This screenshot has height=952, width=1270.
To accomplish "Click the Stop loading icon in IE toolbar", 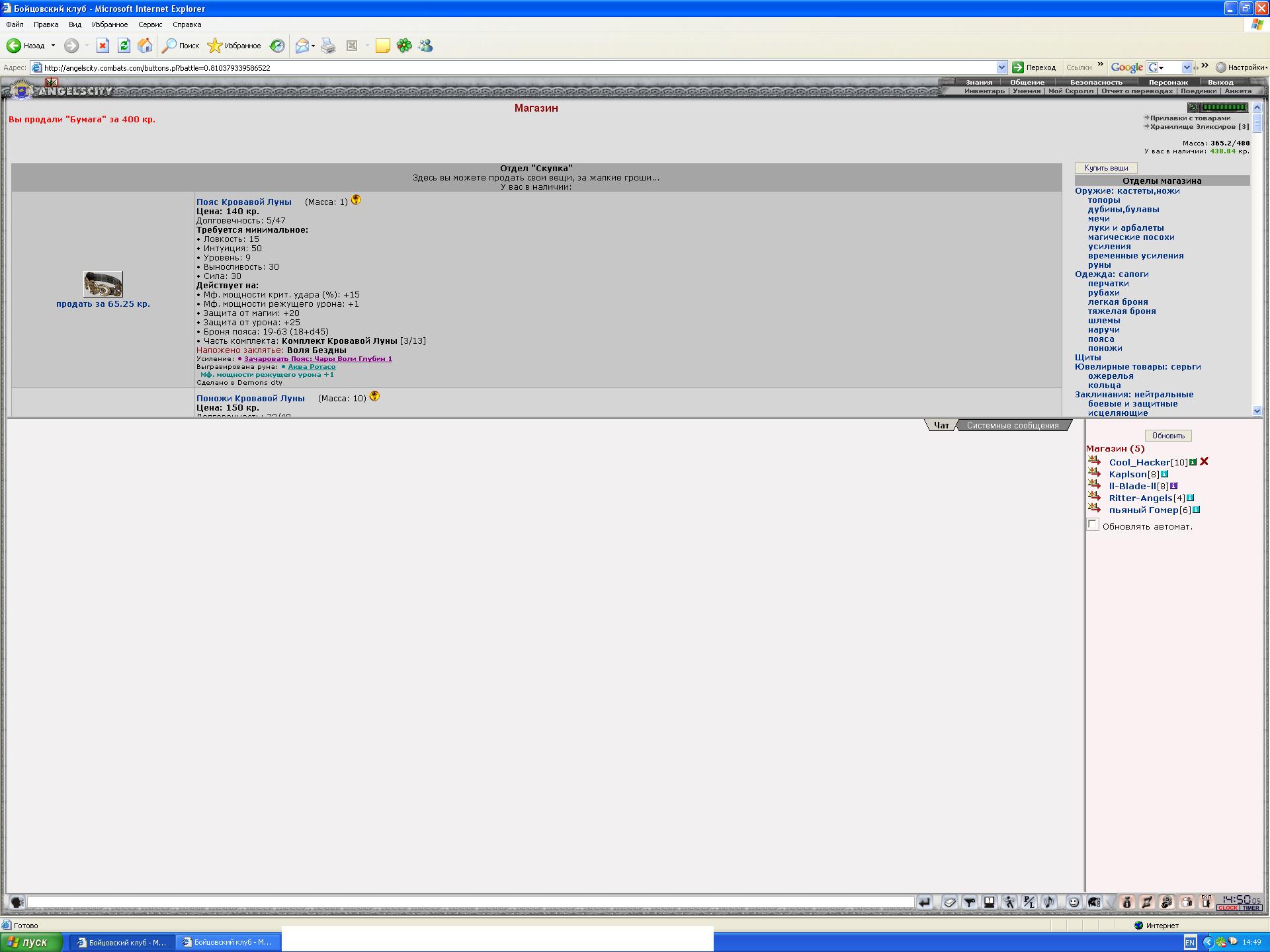I will pyautogui.click(x=103, y=46).
